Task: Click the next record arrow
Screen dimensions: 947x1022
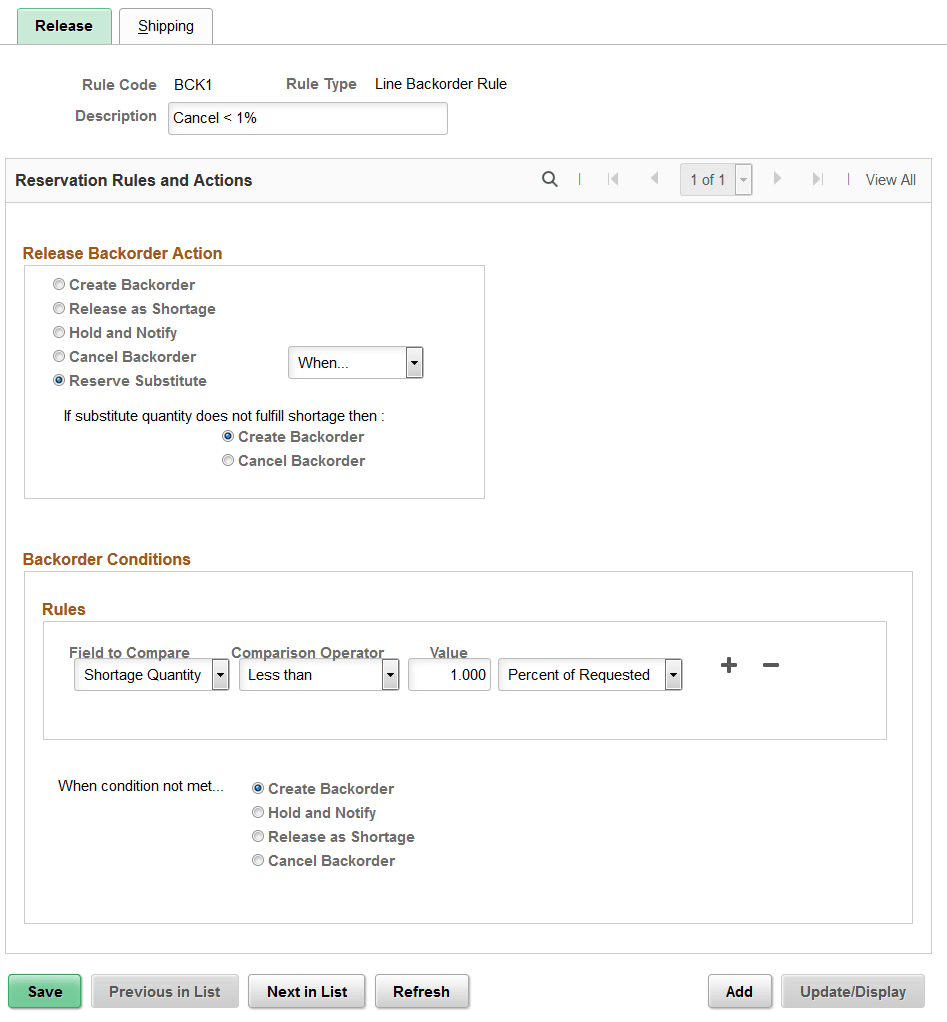Action: (x=778, y=179)
